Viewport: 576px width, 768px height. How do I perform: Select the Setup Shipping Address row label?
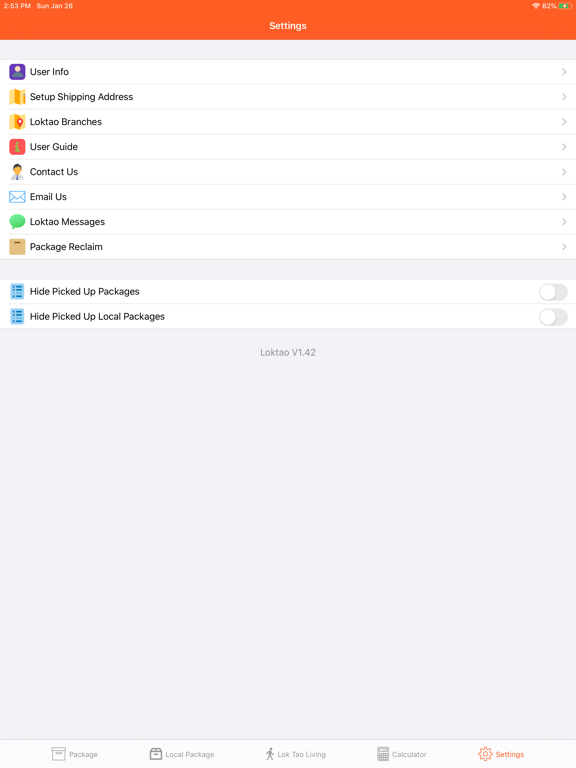pyautogui.click(x=81, y=97)
